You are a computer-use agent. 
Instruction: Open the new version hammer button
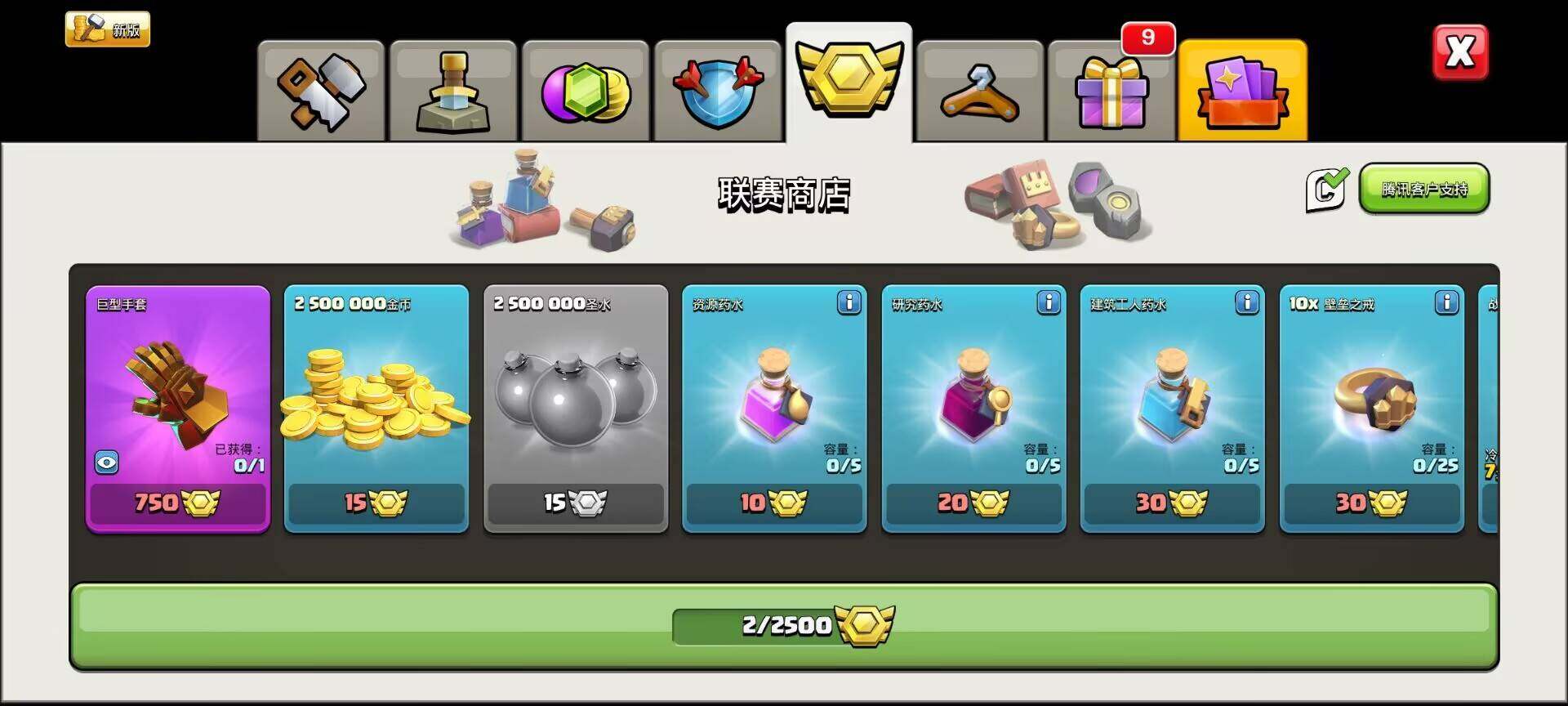[x=108, y=29]
